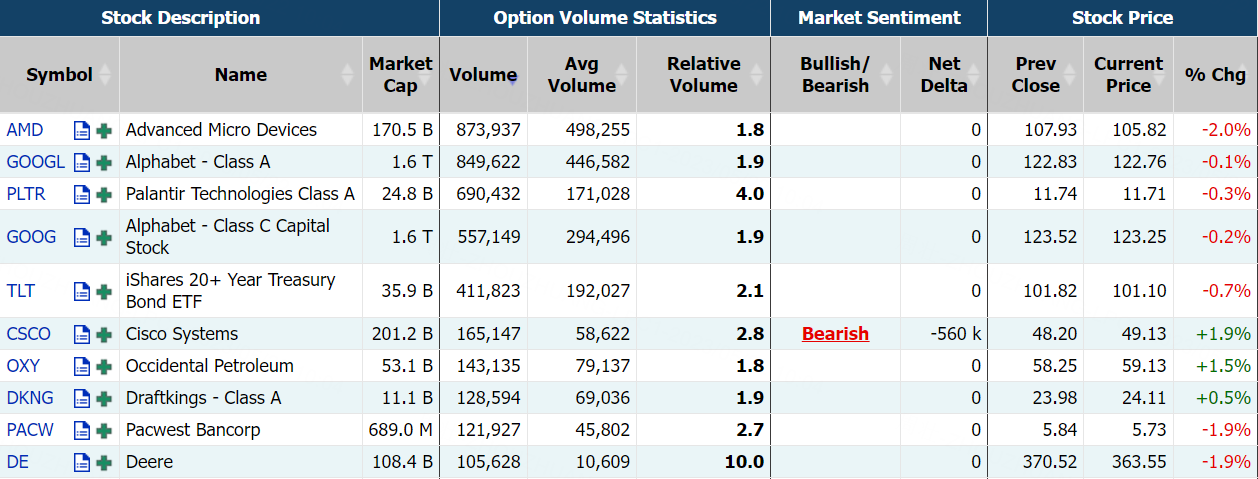This screenshot has height=479, width=1258.
Task: Open the CSCO symbol link
Action: point(28,334)
